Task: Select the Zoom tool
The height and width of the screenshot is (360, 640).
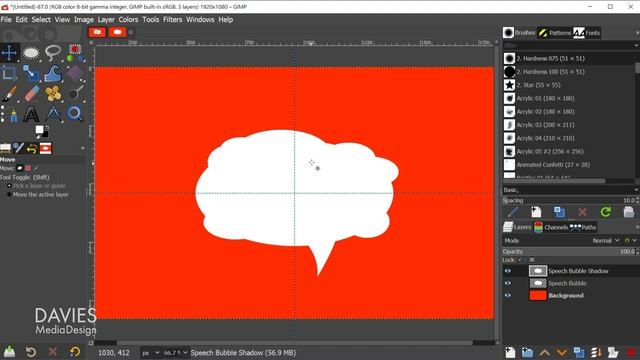Action: tap(75, 114)
